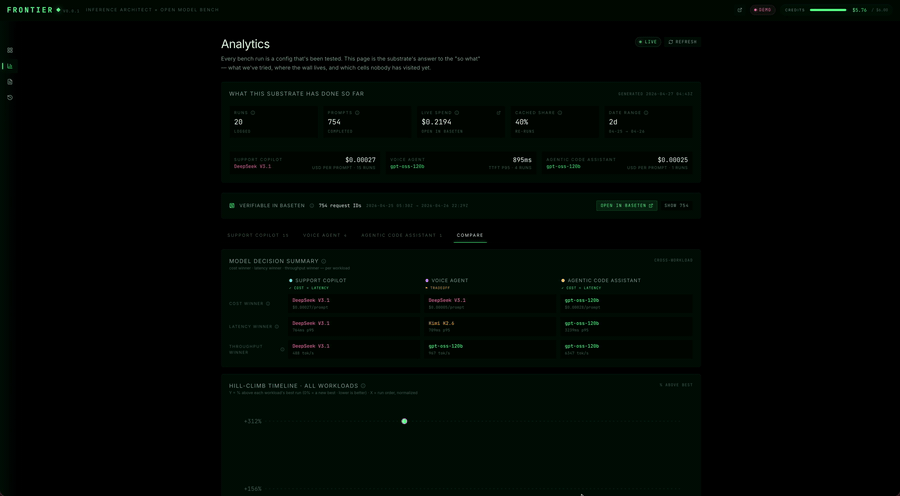The width and height of the screenshot is (900, 496).
Task: Click Voice Agent cost winner DeepSeek V3.1 cell
Action: pyautogui.click(x=490, y=304)
